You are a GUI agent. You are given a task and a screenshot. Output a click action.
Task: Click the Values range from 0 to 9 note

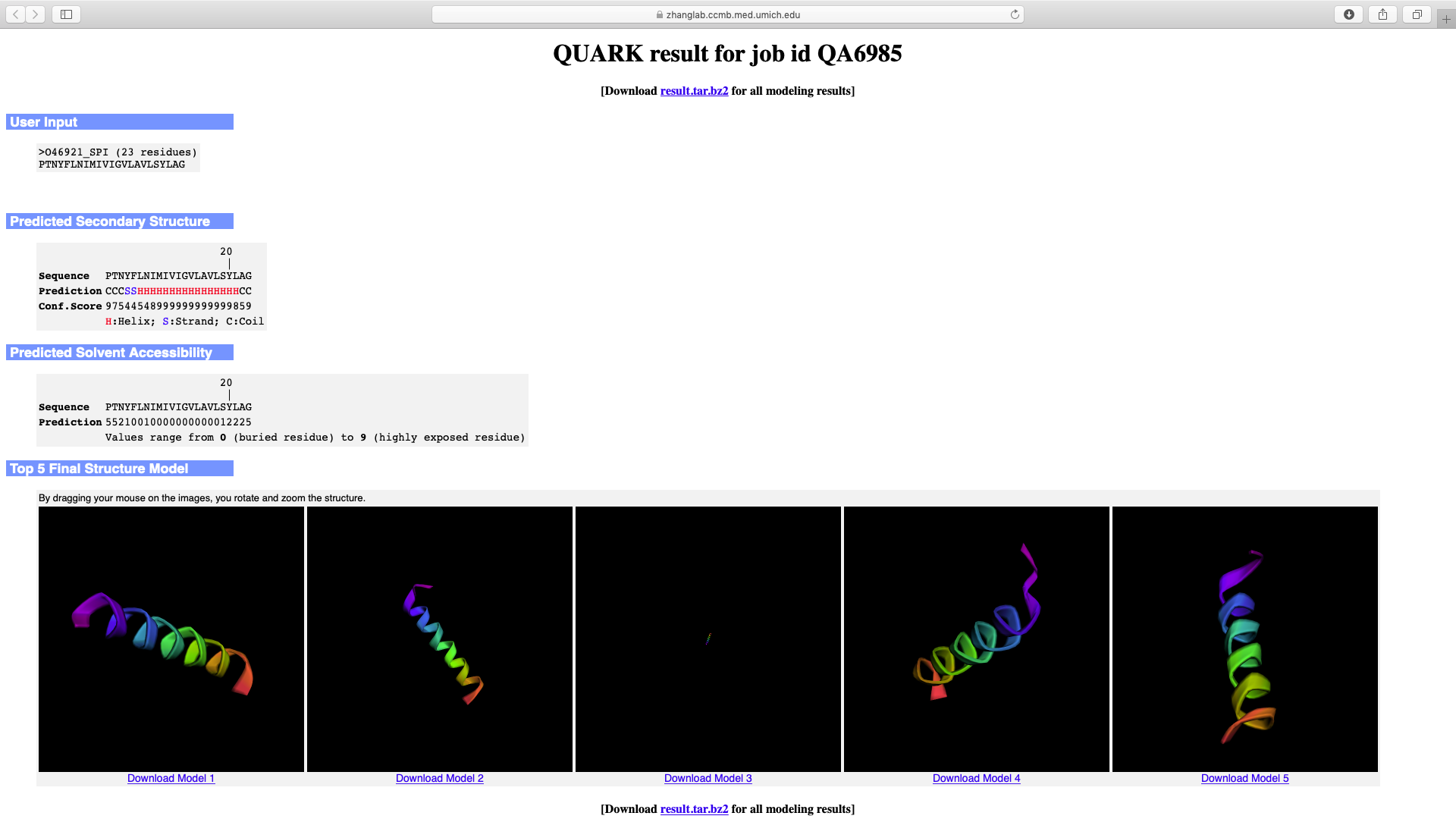click(315, 438)
